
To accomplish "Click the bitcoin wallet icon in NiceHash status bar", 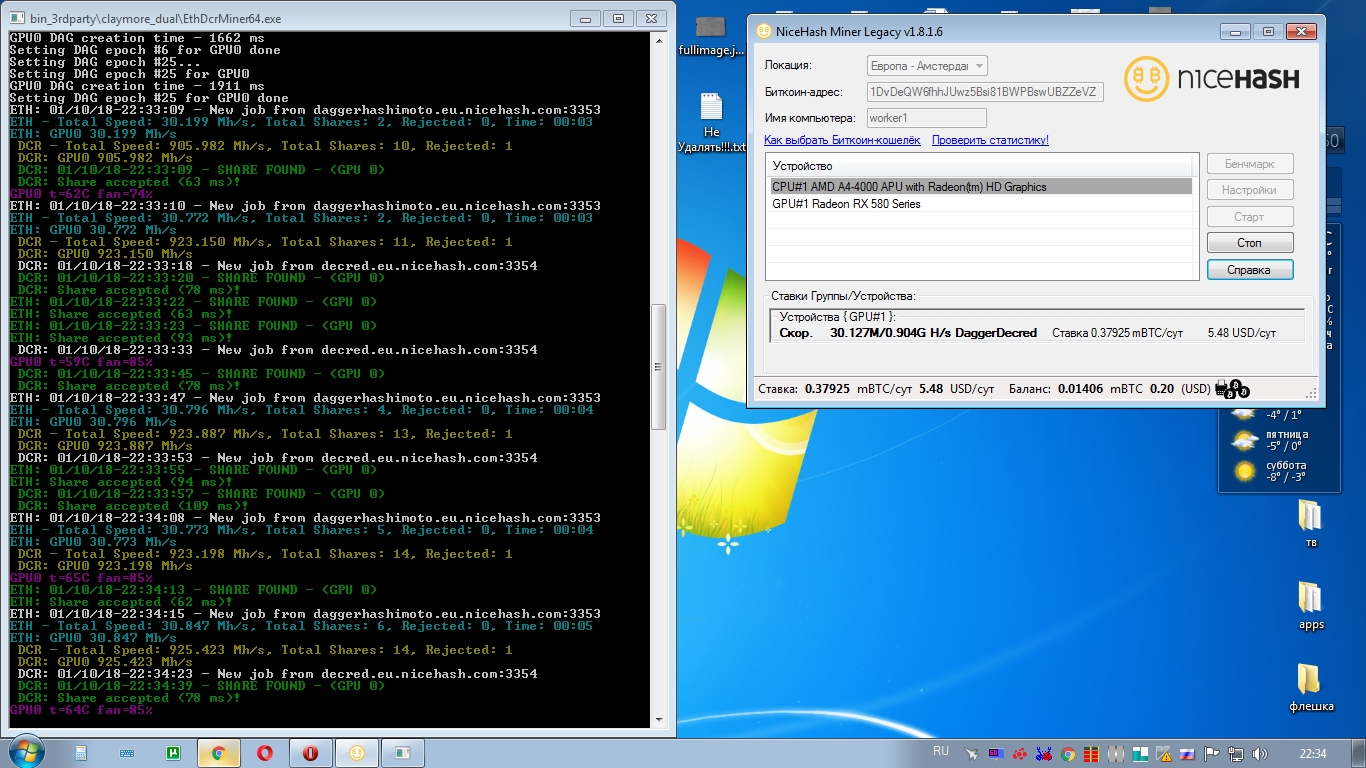I will coord(1234,389).
